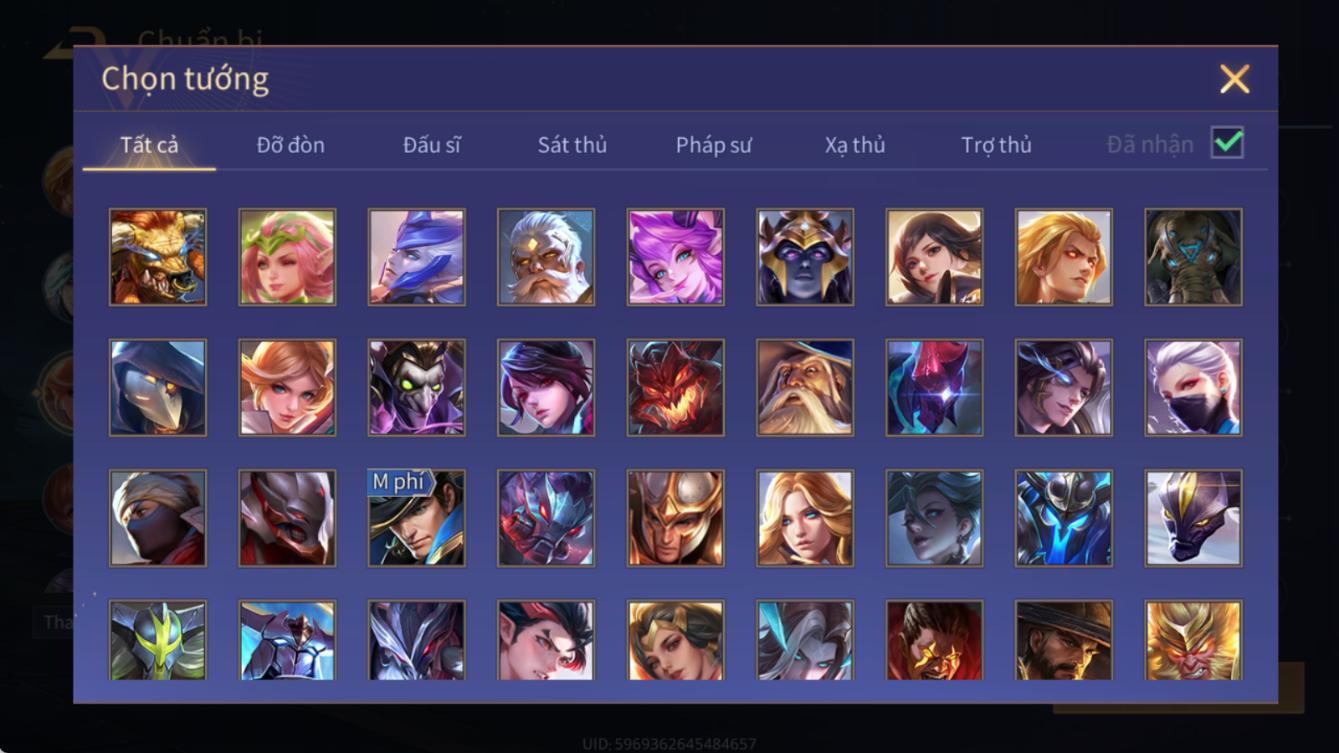1339x753 pixels.
Task: Choose the white-haired hero wearing black face mask
Action: (x=1193, y=388)
